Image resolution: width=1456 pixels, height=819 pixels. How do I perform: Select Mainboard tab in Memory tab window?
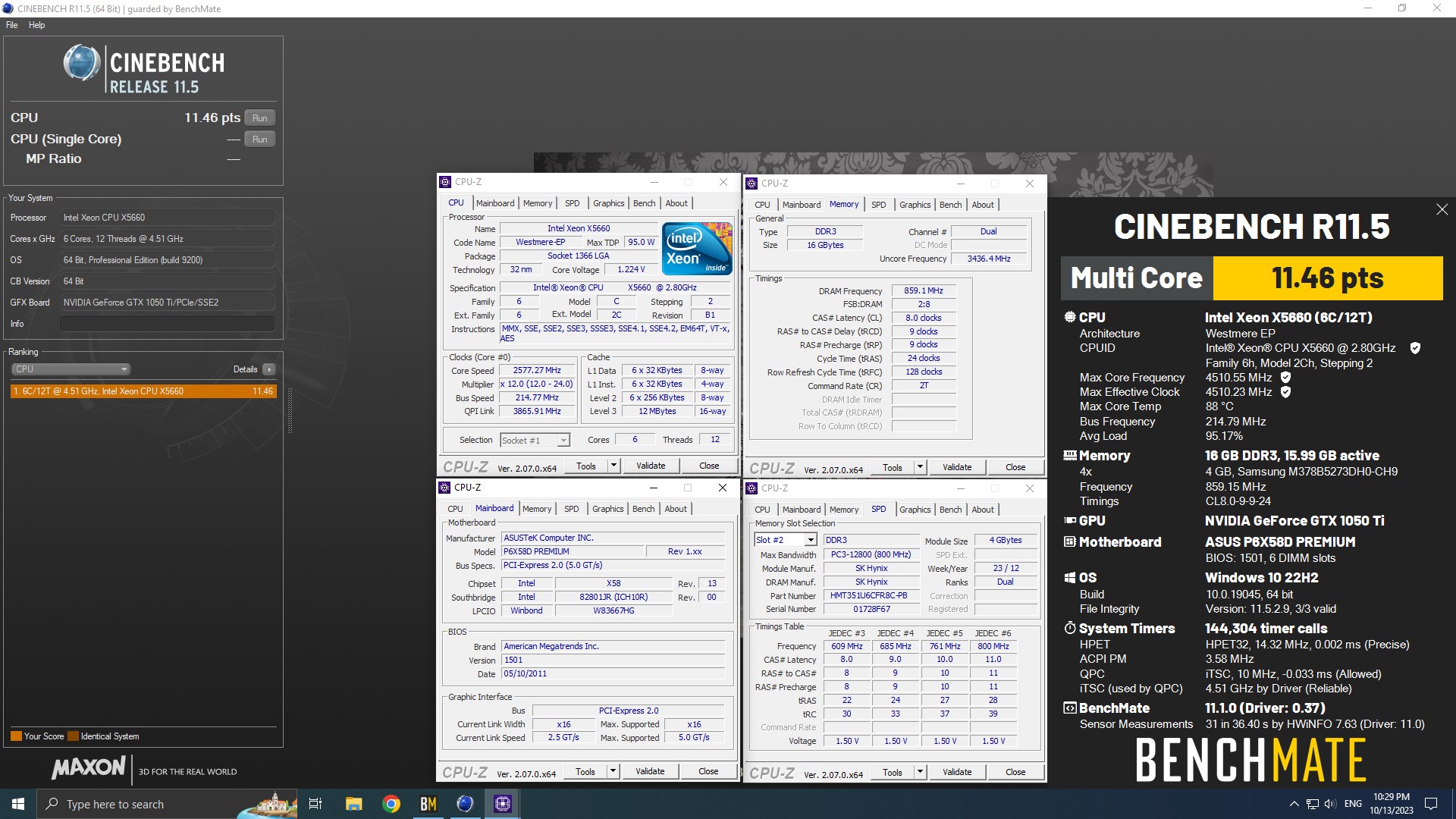[x=801, y=205]
